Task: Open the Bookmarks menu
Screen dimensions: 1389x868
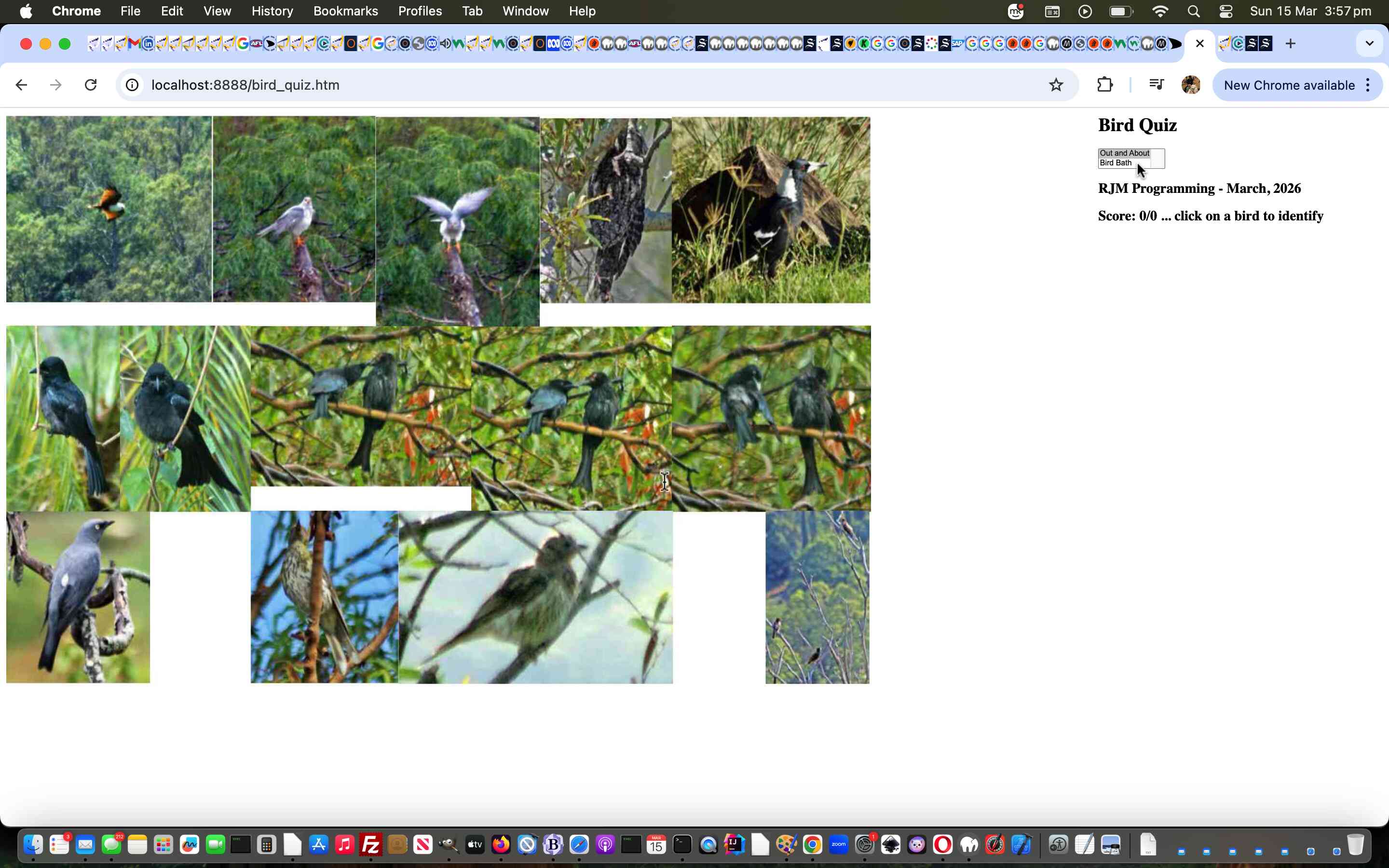Action: 345,11
